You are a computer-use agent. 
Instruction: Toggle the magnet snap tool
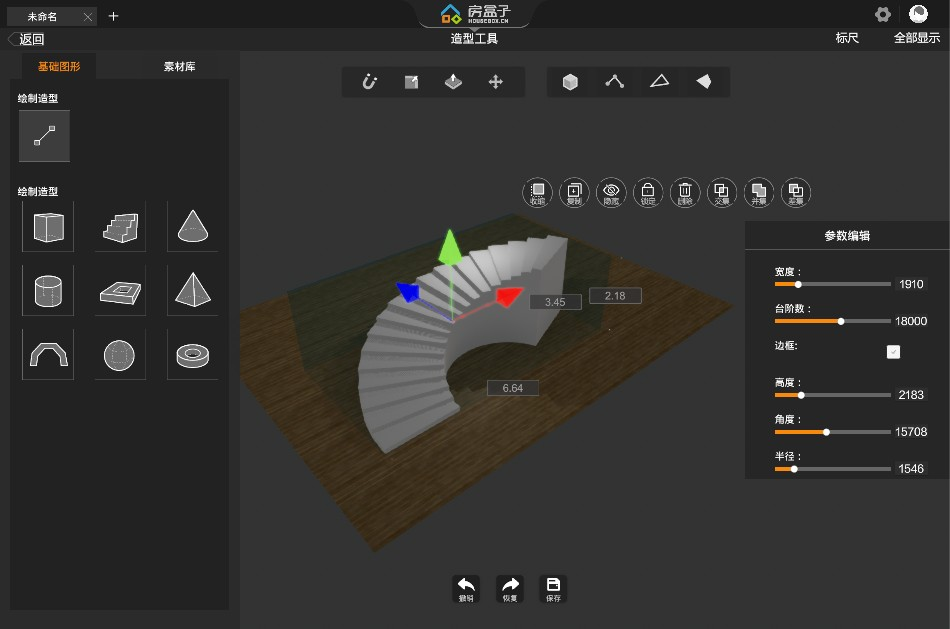(370, 82)
